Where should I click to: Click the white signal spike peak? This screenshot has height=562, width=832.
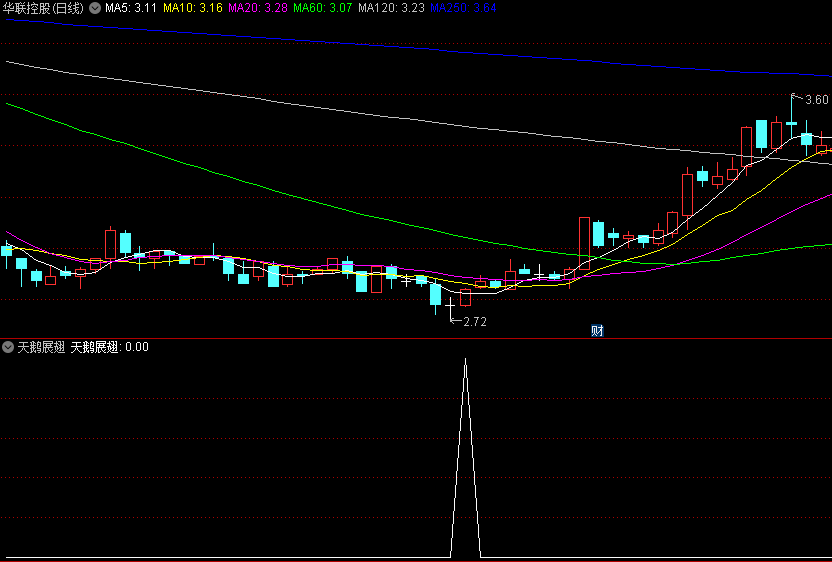[465, 360]
